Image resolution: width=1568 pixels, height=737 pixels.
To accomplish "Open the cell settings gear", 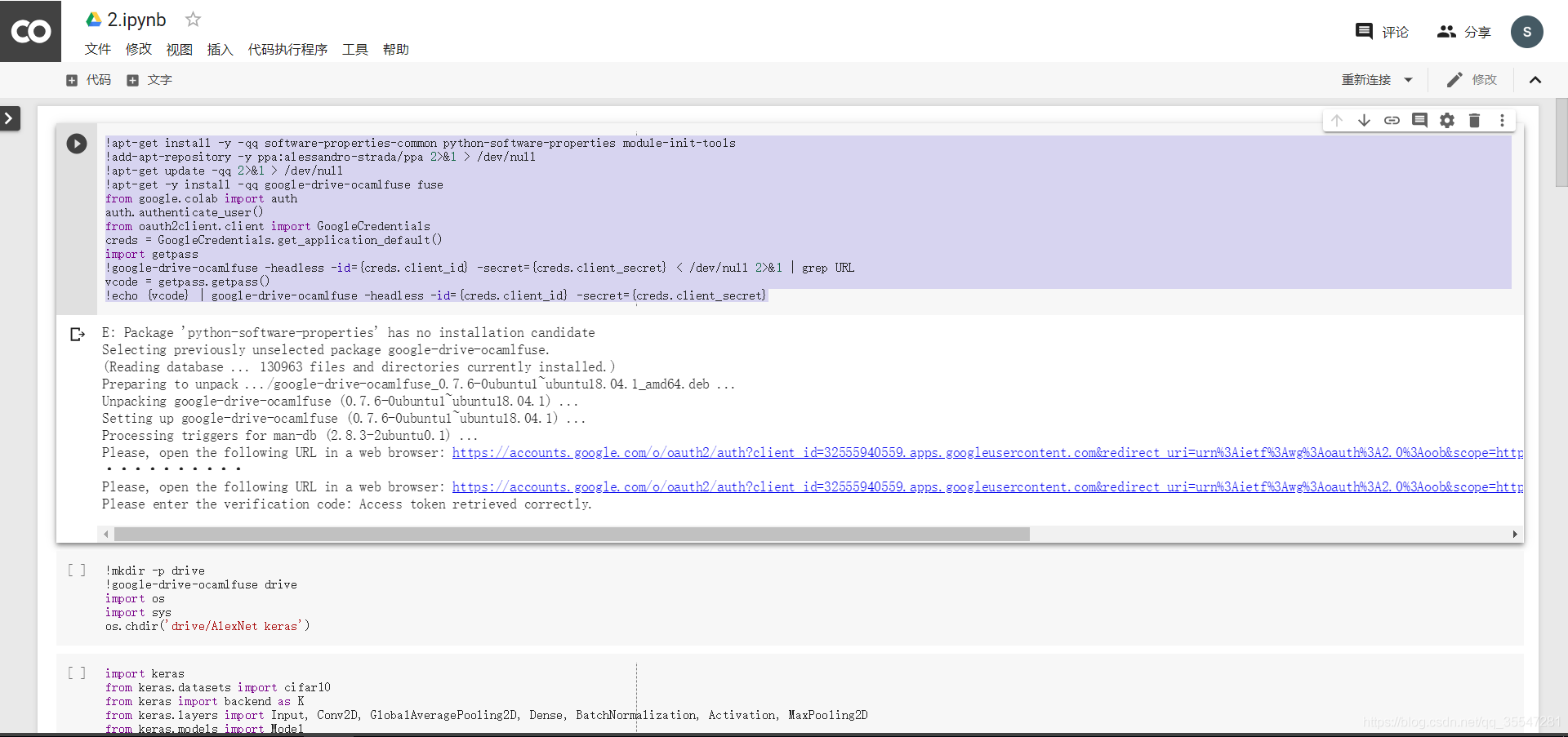I will [1447, 121].
